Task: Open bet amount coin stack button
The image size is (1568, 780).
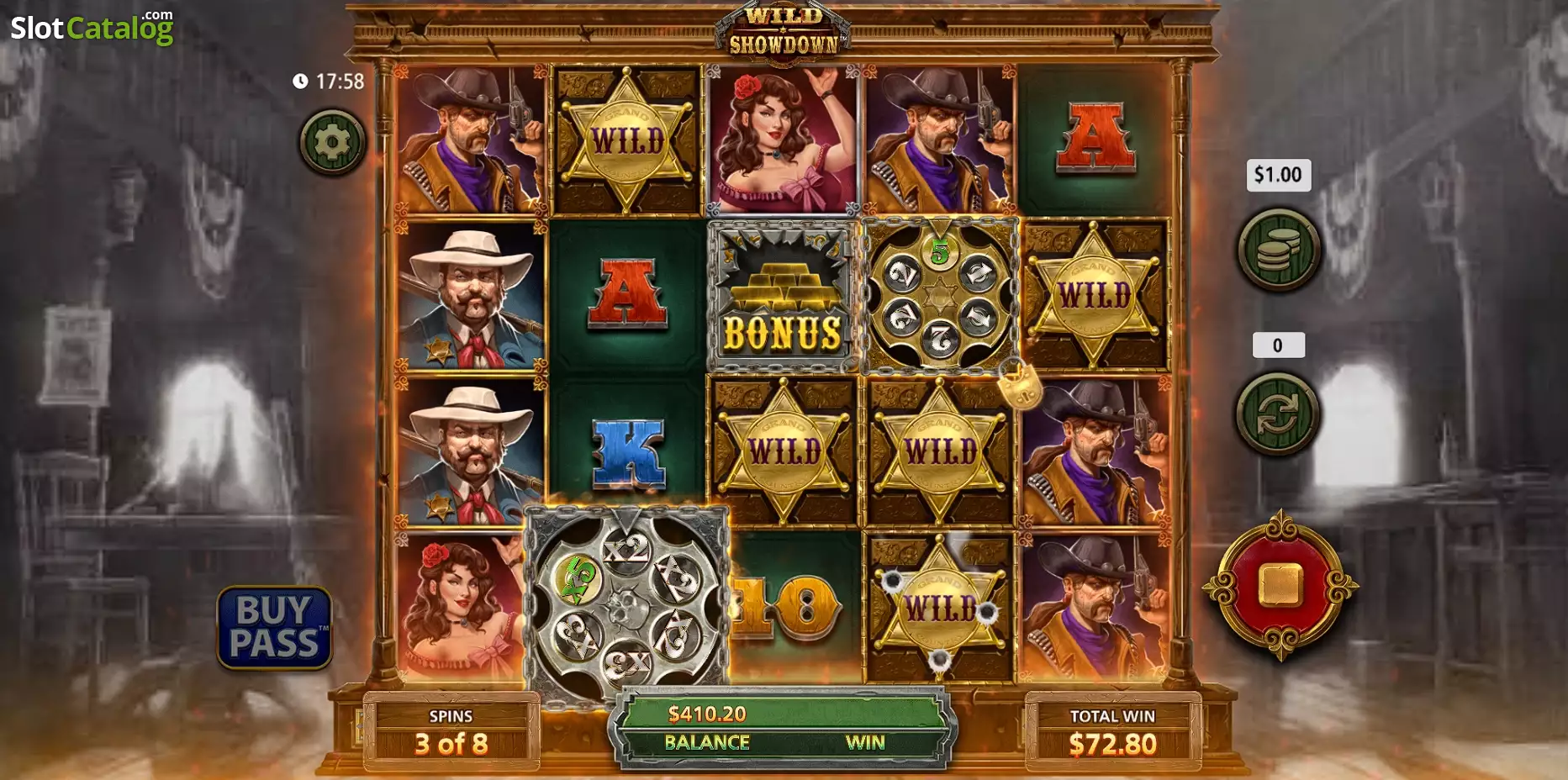Action: coord(1278,250)
